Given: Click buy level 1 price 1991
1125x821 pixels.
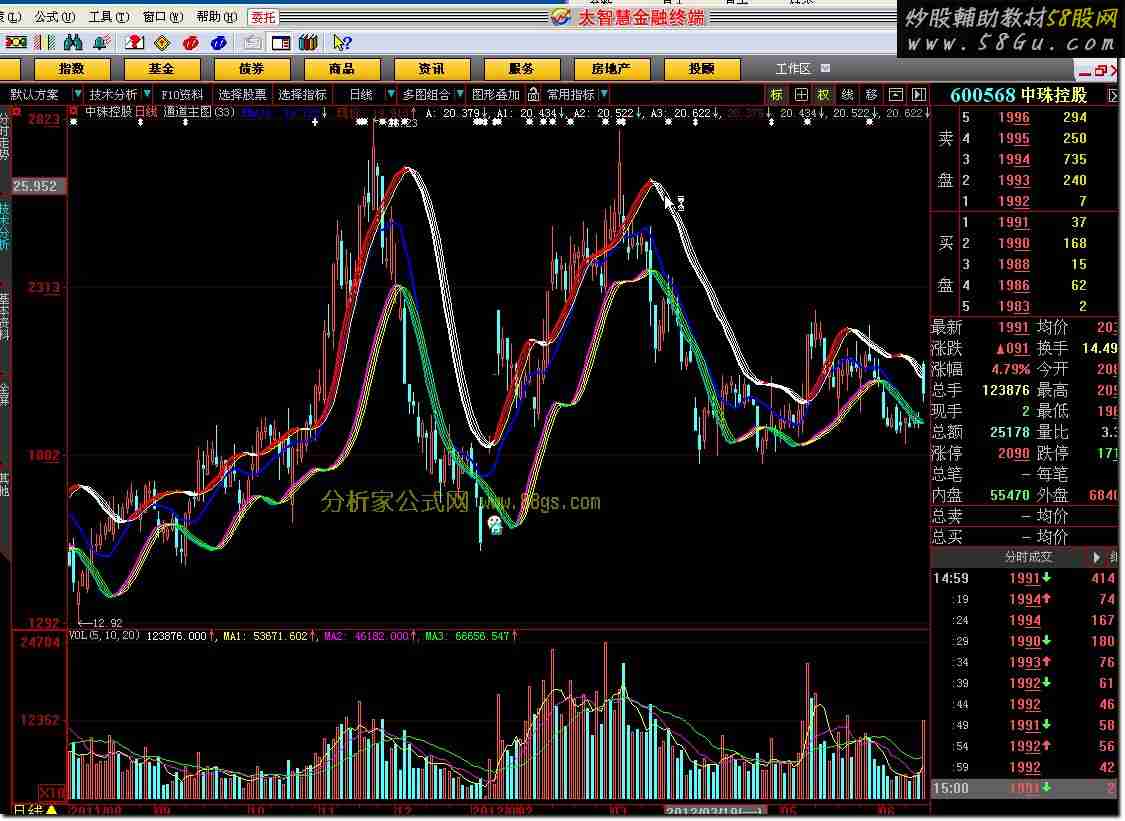Looking at the screenshot, I should click(x=1014, y=222).
